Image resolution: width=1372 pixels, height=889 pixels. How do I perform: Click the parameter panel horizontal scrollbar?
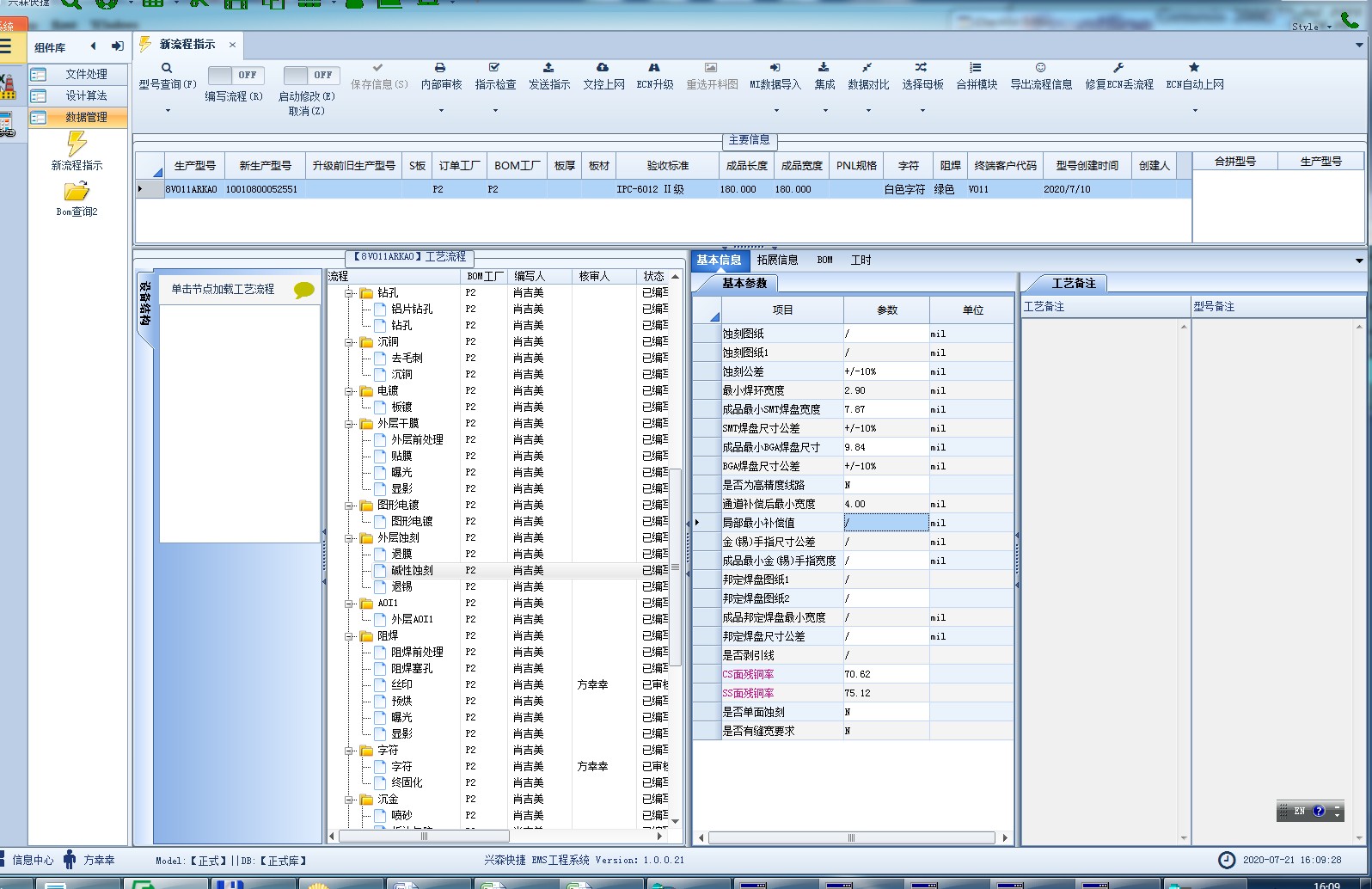(851, 837)
